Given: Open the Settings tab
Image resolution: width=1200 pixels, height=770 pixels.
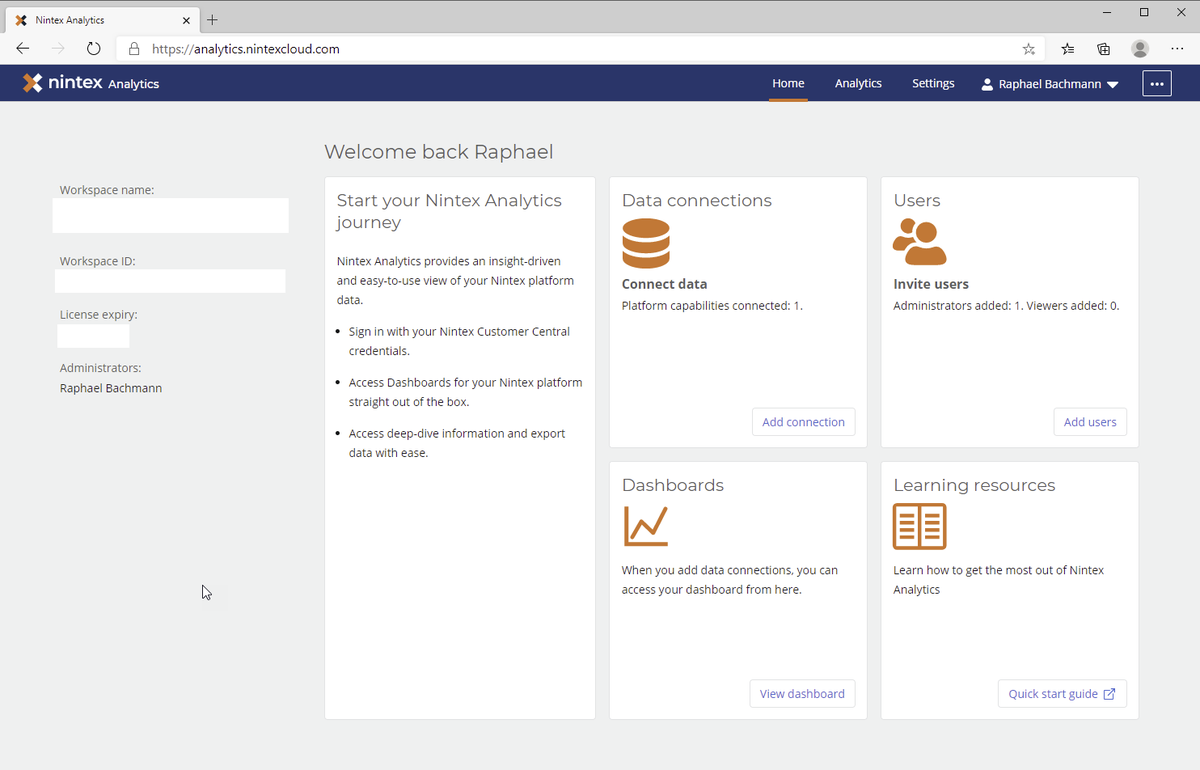Looking at the screenshot, I should coord(933,83).
